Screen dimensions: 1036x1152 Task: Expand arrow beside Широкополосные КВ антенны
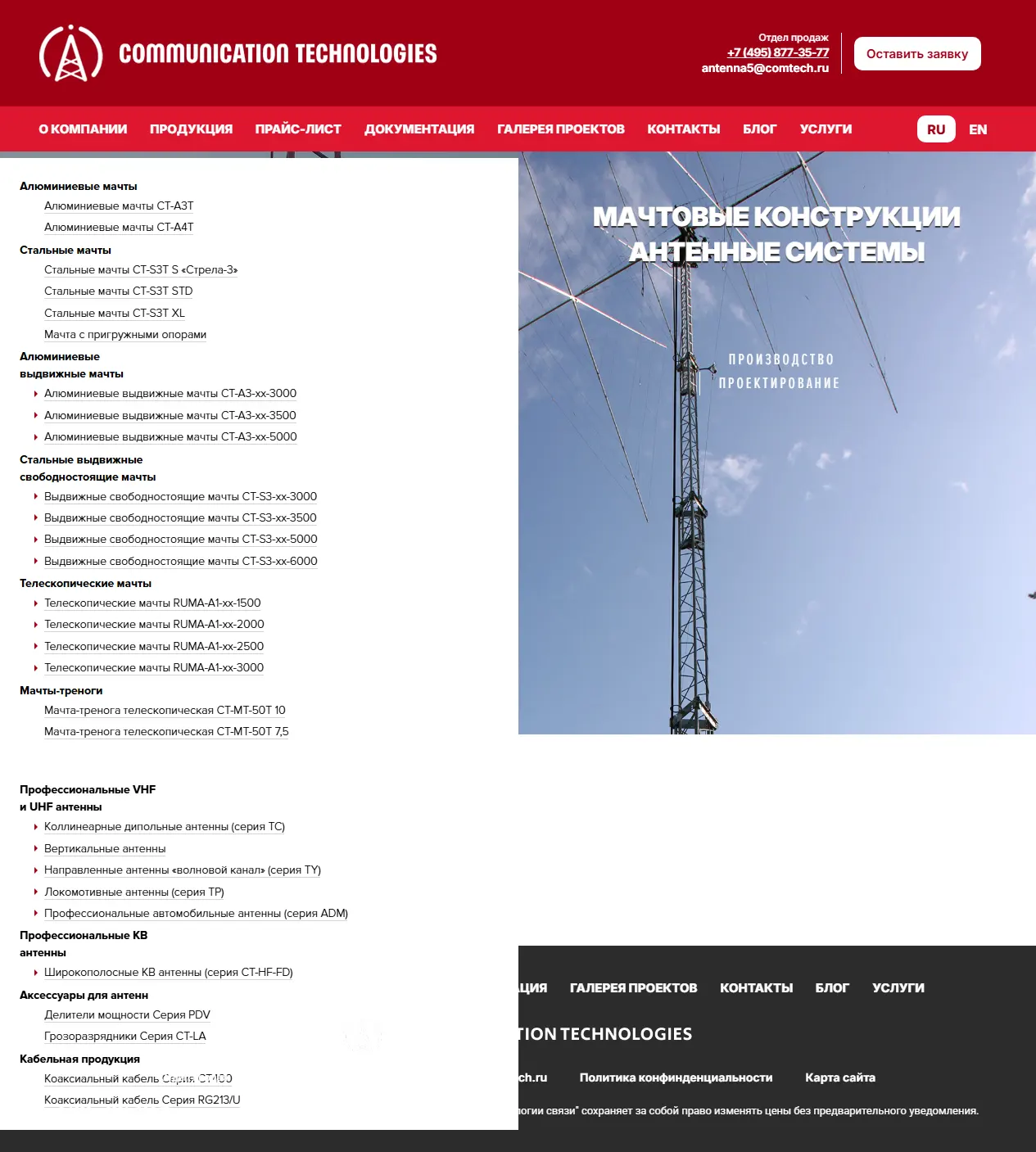[36, 973]
